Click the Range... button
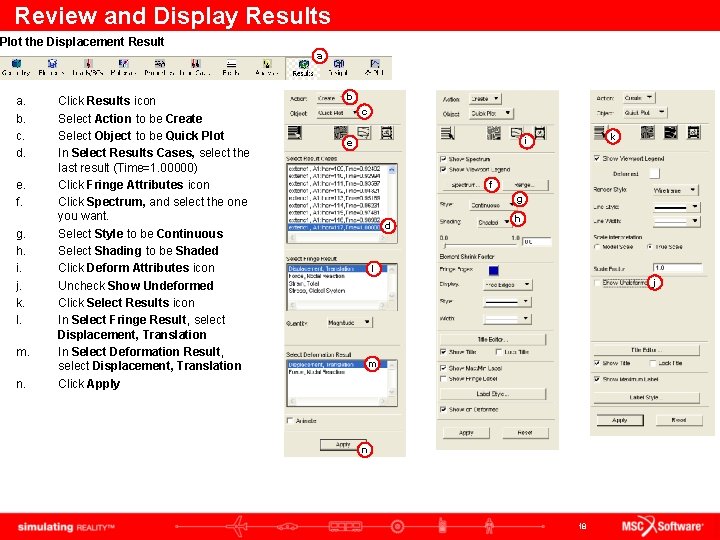Image resolution: width=720 pixels, height=540 pixels. (525, 185)
